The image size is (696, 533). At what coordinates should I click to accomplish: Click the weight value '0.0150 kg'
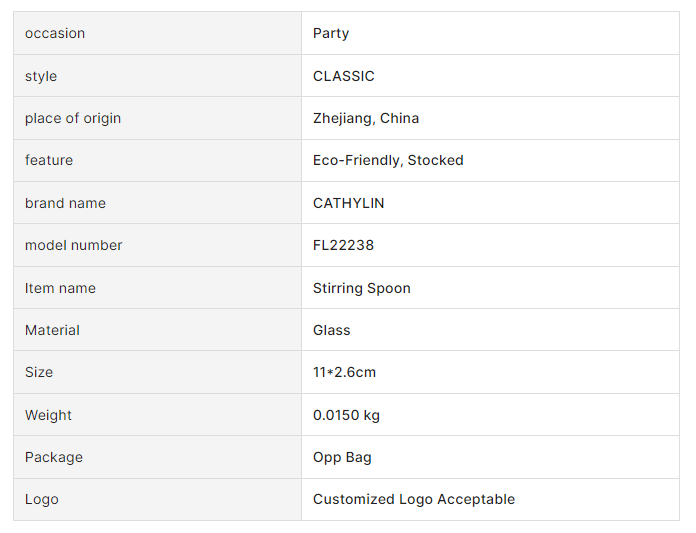click(346, 415)
